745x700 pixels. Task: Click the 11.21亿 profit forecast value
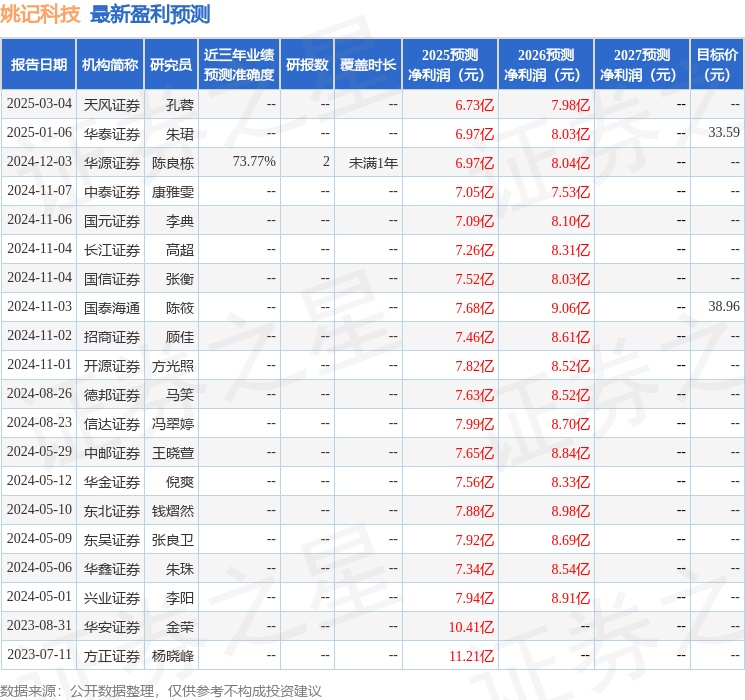pos(472,656)
